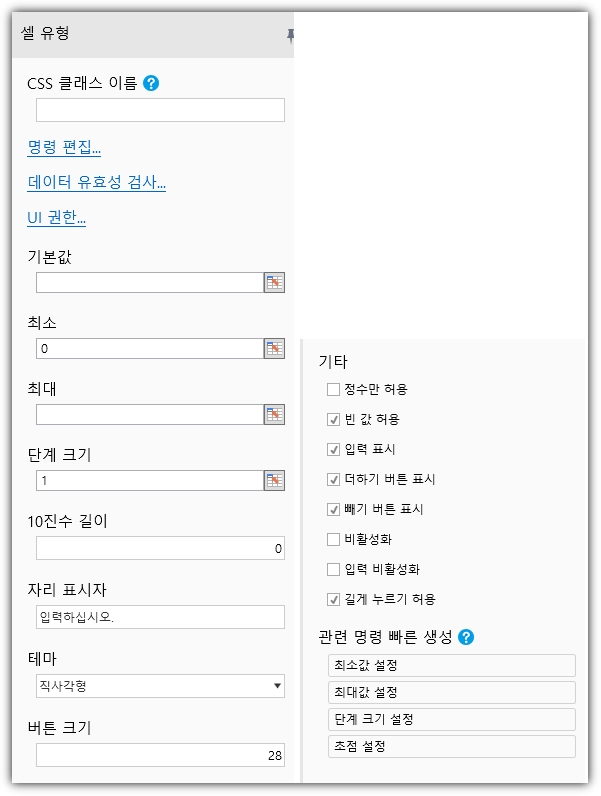601x796 pixels.
Task: Open cell picker icon for 최소 field
Action: click(274, 349)
